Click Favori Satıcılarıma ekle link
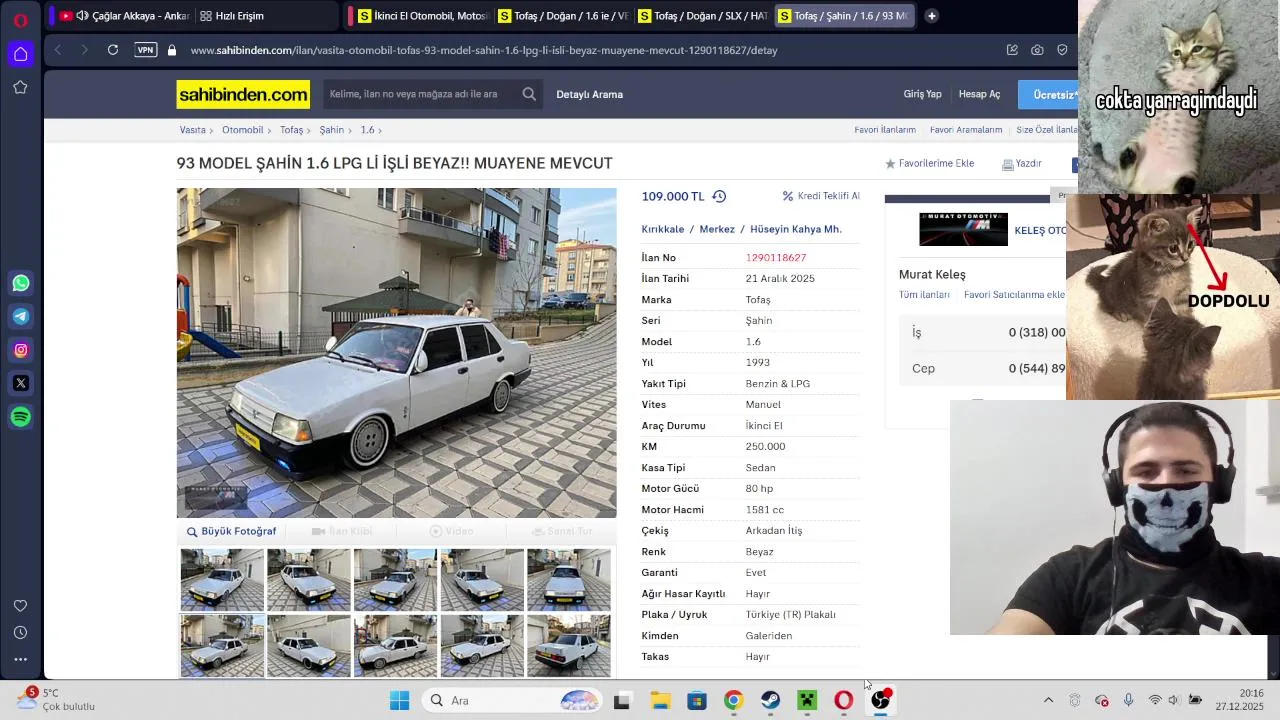Screen dimensions: 1280x720 coord(1014,295)
